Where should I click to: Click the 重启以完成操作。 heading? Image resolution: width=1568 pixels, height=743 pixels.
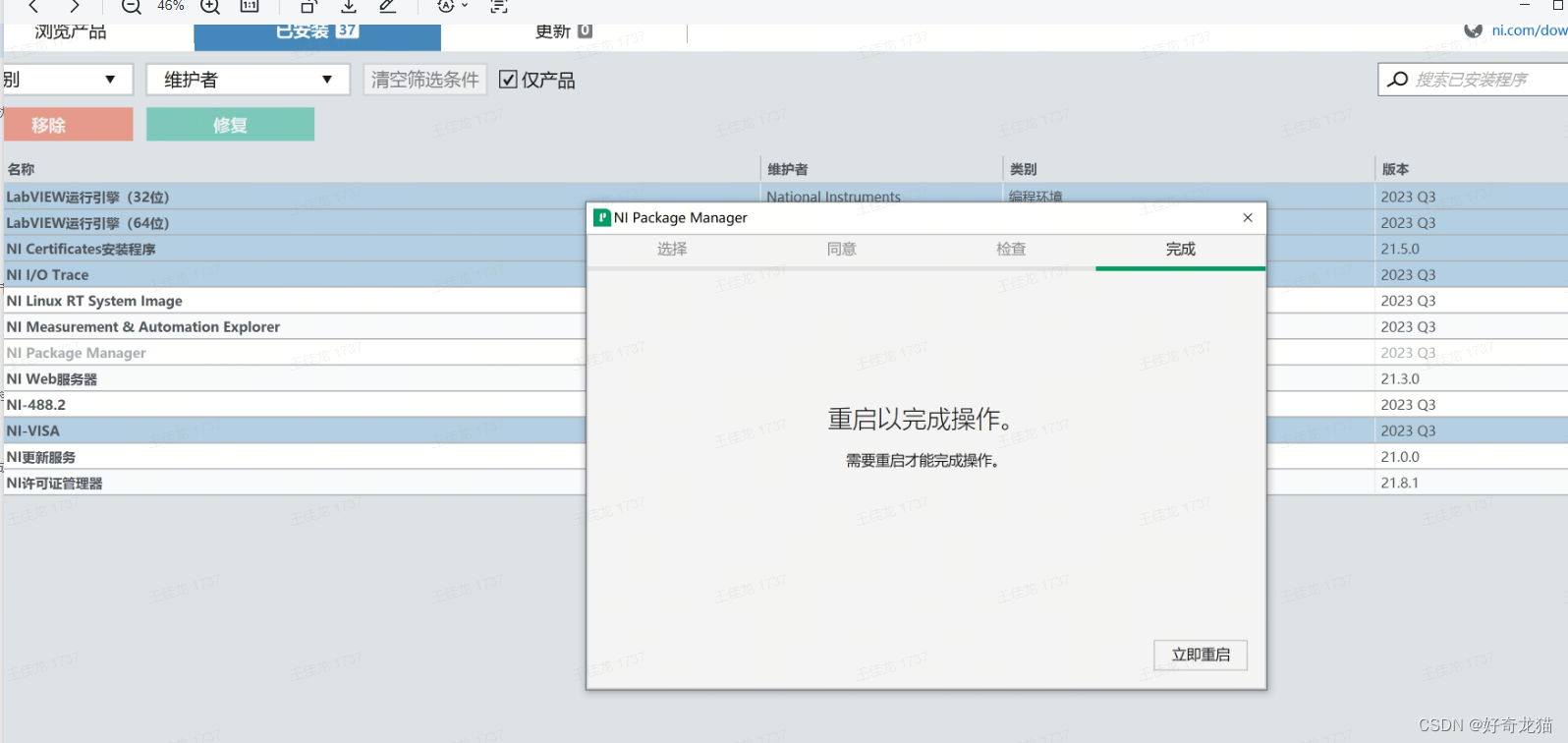pyautogui.click(x=921, y=420)
